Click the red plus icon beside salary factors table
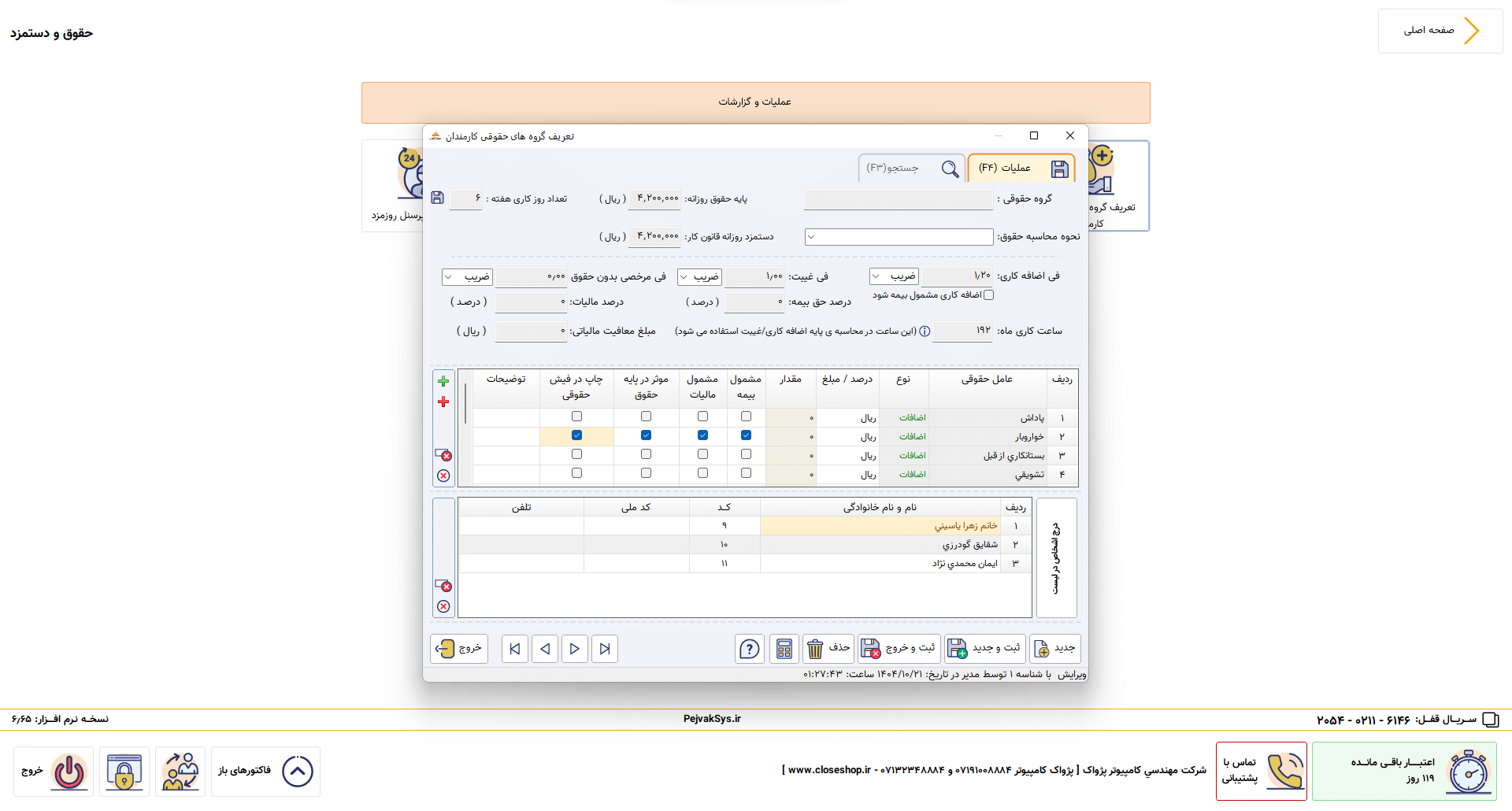Image resolution: width=1512 pixels, height=811 pixels. point(443,402)
